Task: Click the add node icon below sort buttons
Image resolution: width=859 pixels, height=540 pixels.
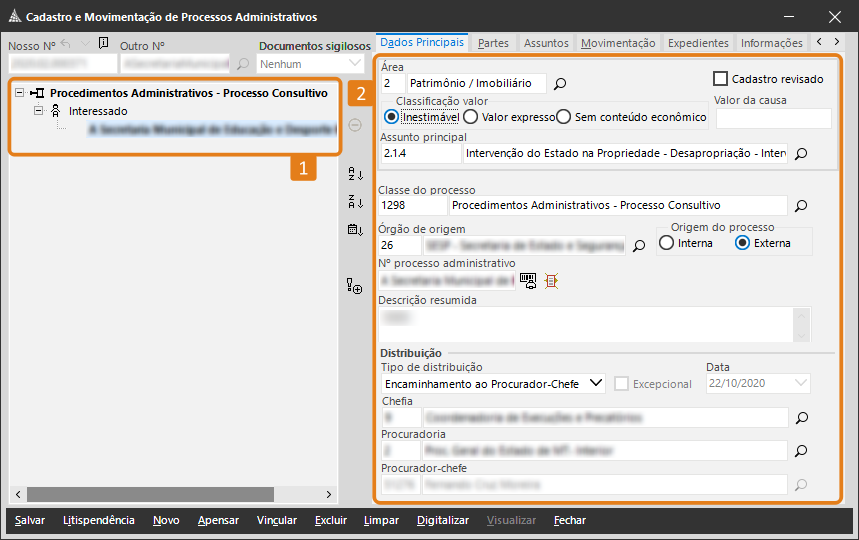Action: (355, 287)
